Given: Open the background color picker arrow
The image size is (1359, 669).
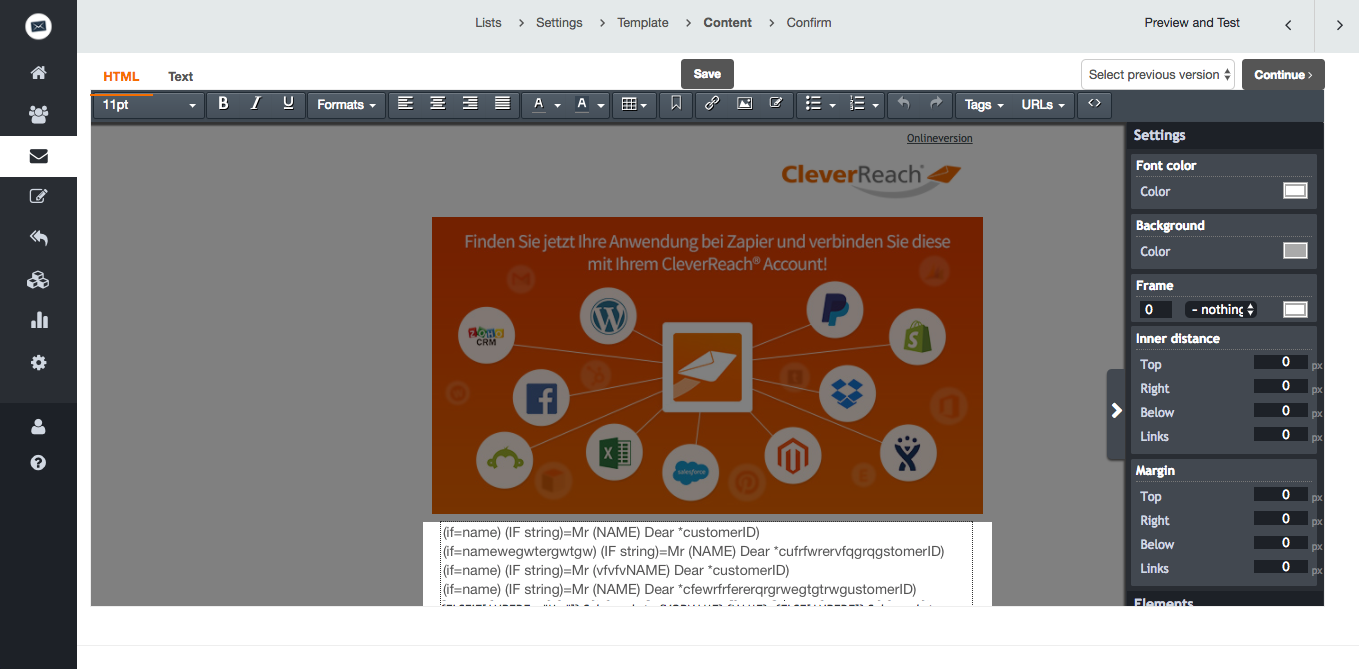Looking at the screenshot, I should 601,105.
